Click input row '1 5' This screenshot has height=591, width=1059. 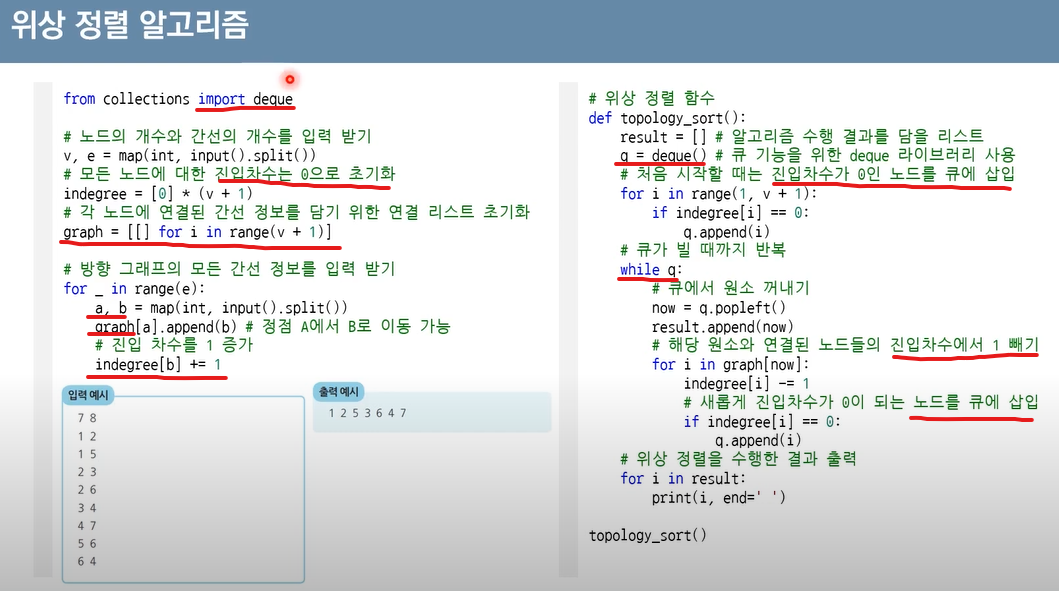pyautogui.click(x=86, y=454)
